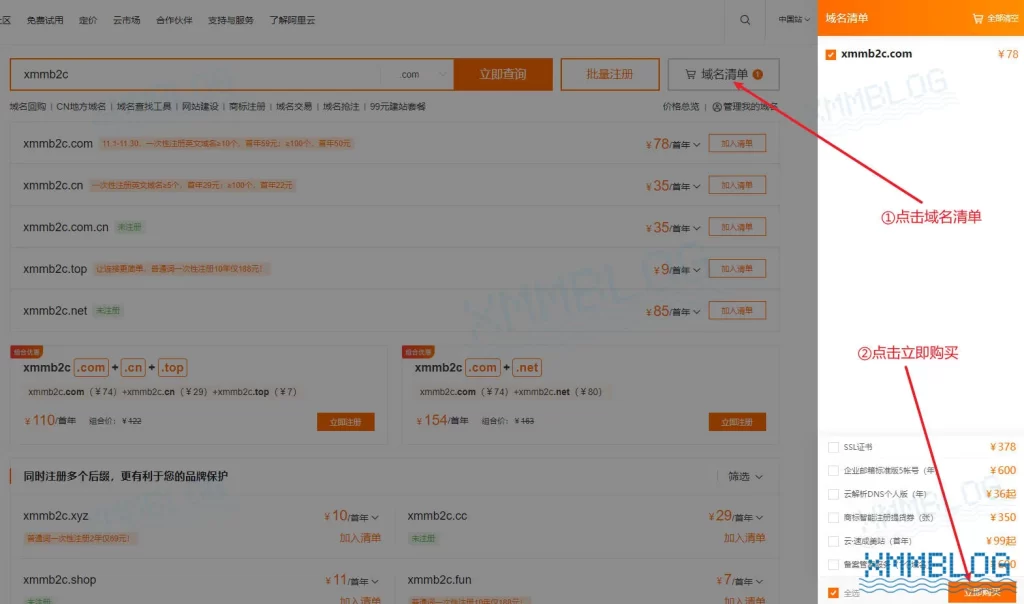The width and height of the screenshot is (1024, 604).
Task: Click 加入清单 link for xmmb2c.xyz
Action: 360,538
